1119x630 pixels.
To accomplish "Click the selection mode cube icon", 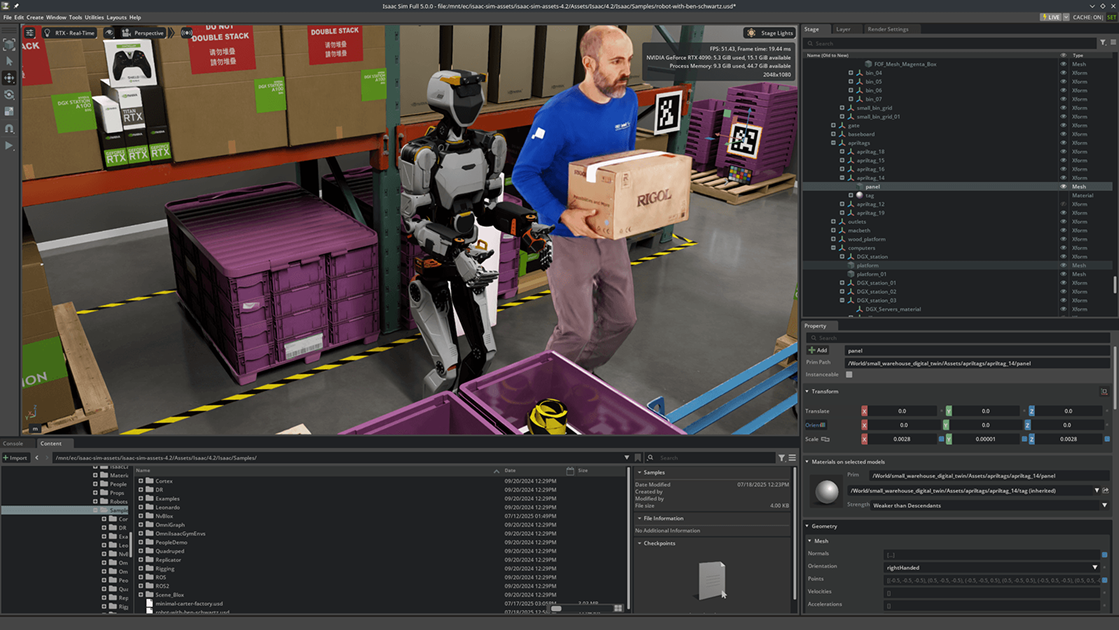I will coord(9,44).
